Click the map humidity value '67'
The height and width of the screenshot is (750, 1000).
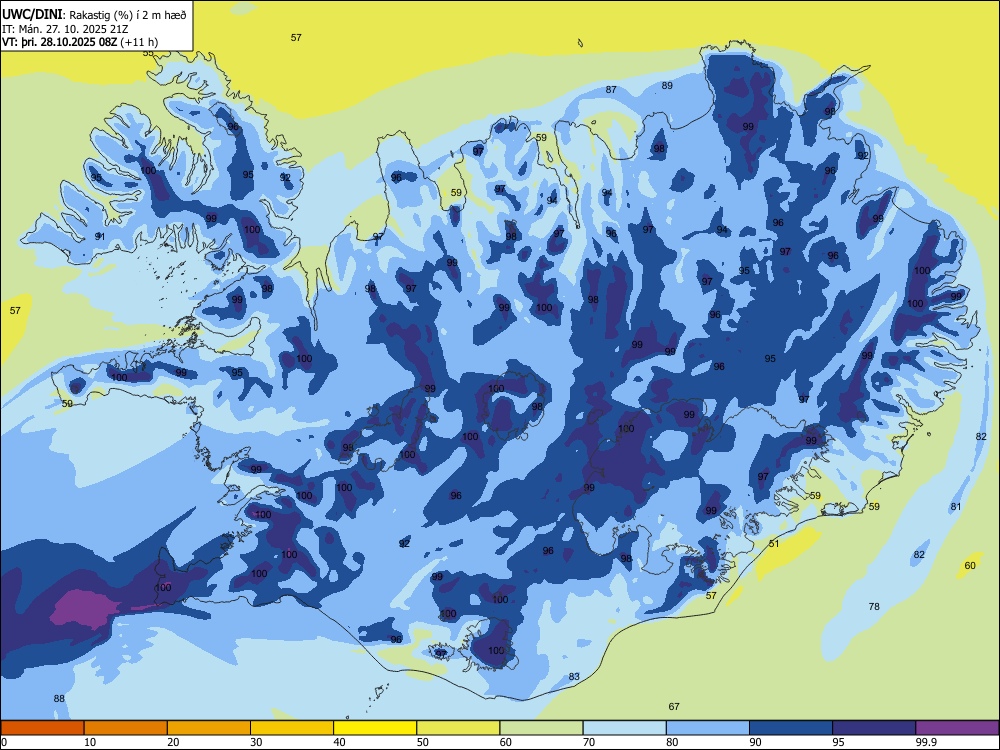[674, 707]
